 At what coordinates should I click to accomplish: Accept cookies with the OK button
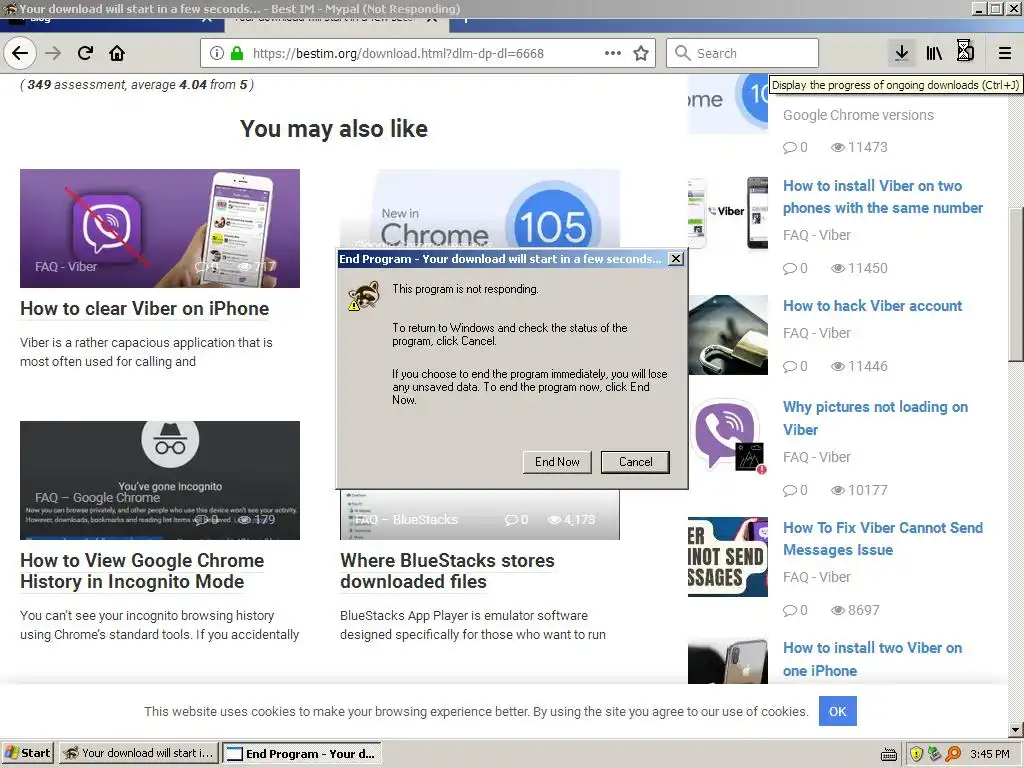pos(837,711)
